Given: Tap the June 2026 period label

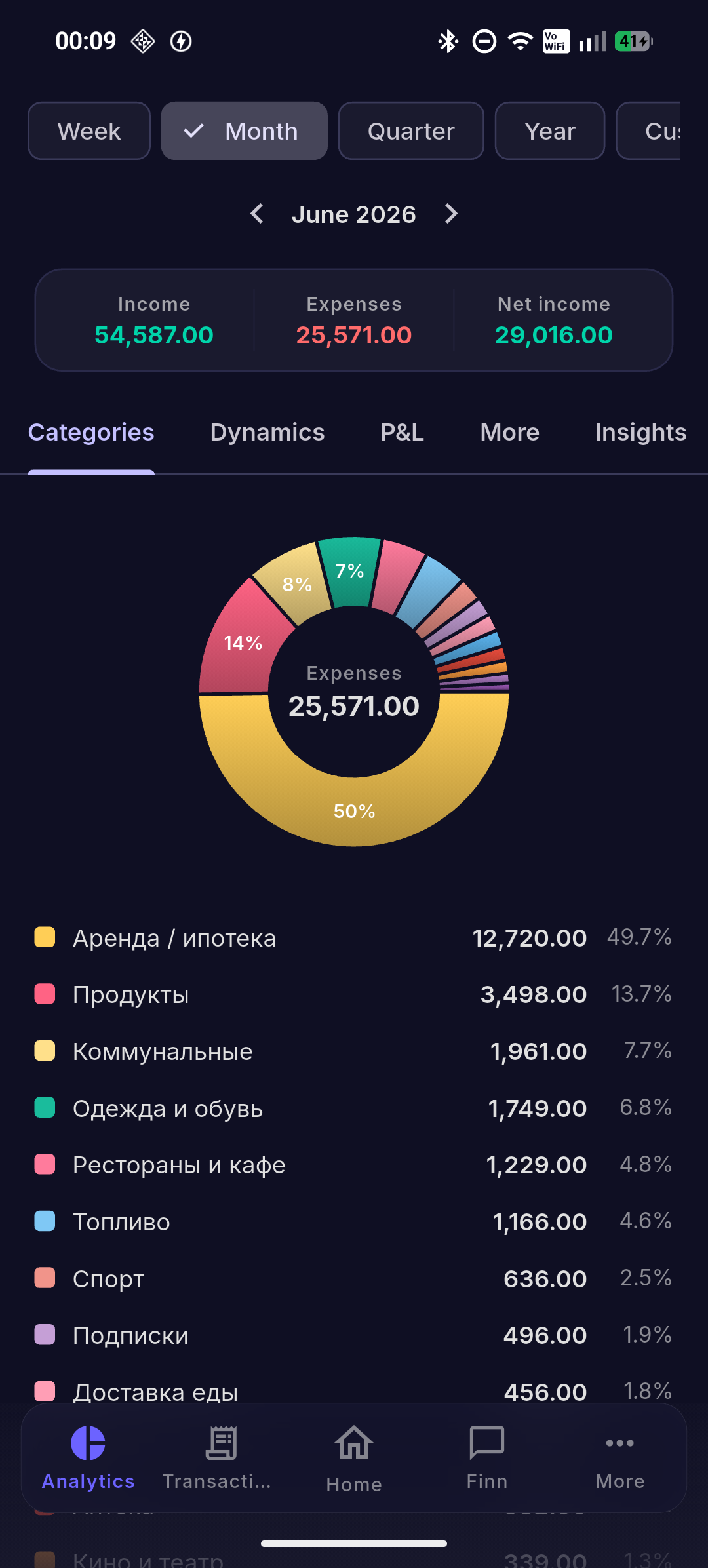Looking at the screenshot, I should point(354,214).
